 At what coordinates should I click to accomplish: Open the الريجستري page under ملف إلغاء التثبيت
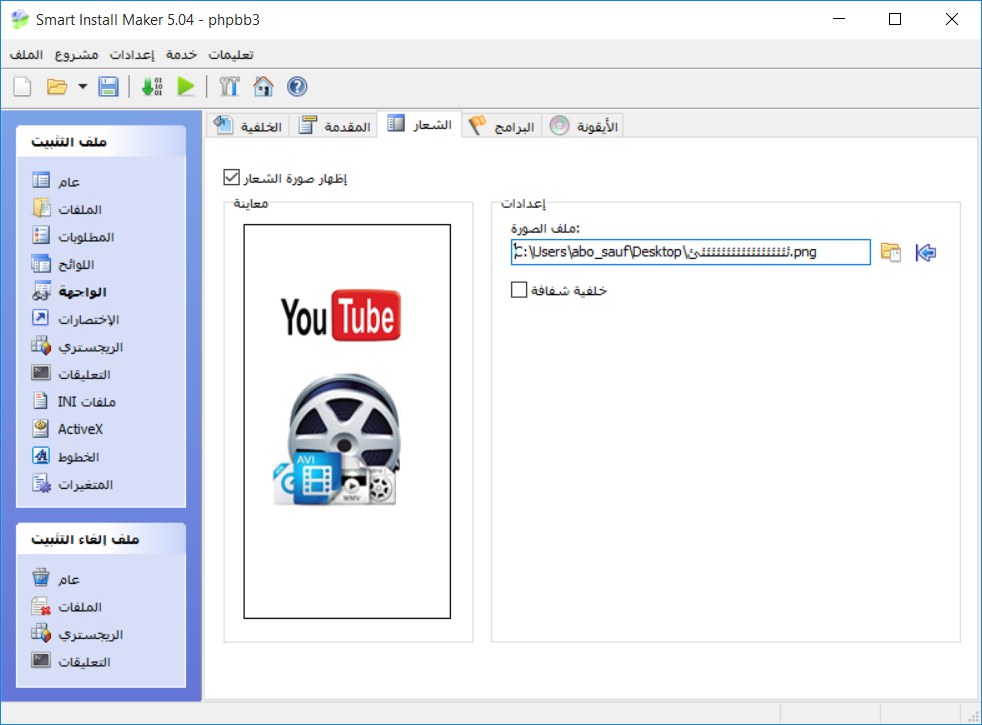tap(77, 634)
